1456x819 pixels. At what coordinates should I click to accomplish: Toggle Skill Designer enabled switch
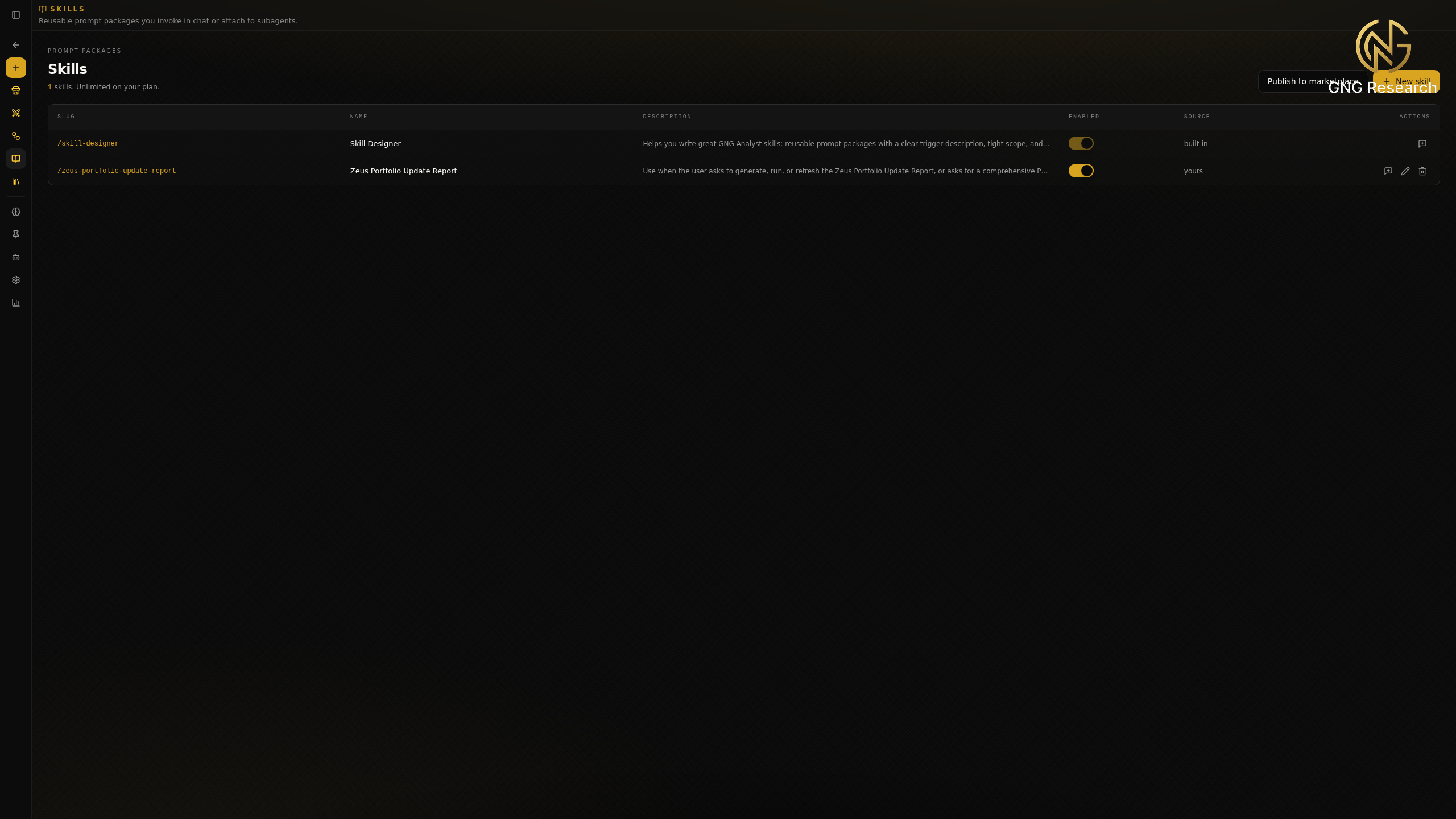tap(1081, 143)
